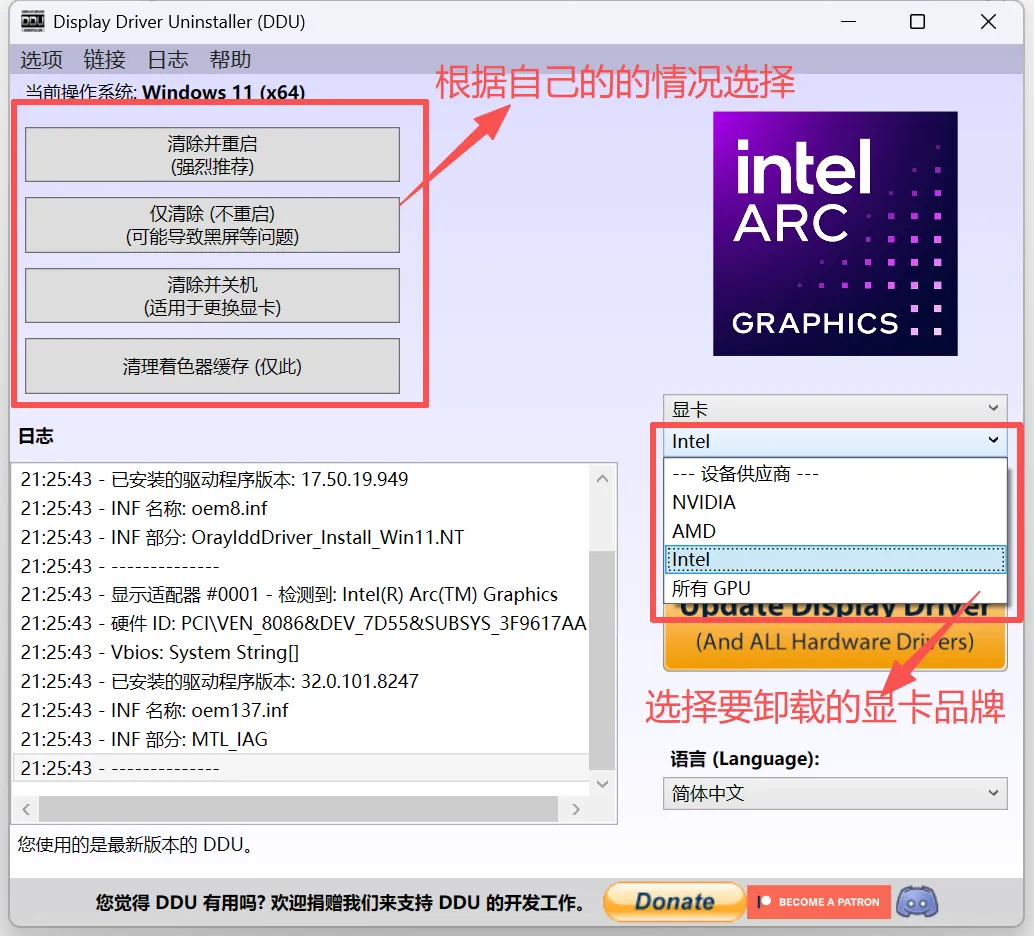Select 所有 GPU from the vendor list
Image resolution: width=1034 pixels, height=936 pixels.
(x=835, y=588)
